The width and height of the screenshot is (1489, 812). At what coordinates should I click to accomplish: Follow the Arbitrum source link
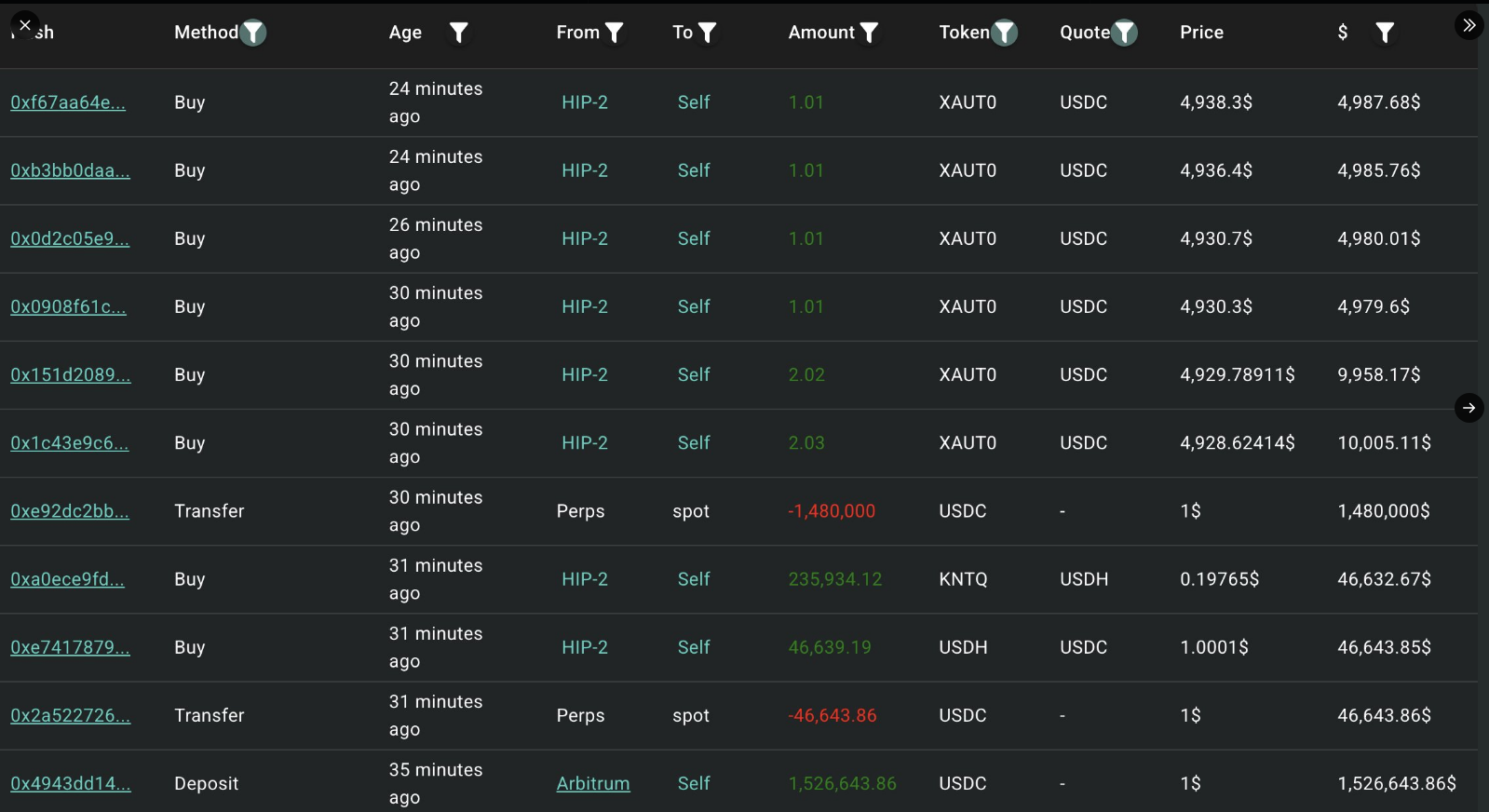593,784
